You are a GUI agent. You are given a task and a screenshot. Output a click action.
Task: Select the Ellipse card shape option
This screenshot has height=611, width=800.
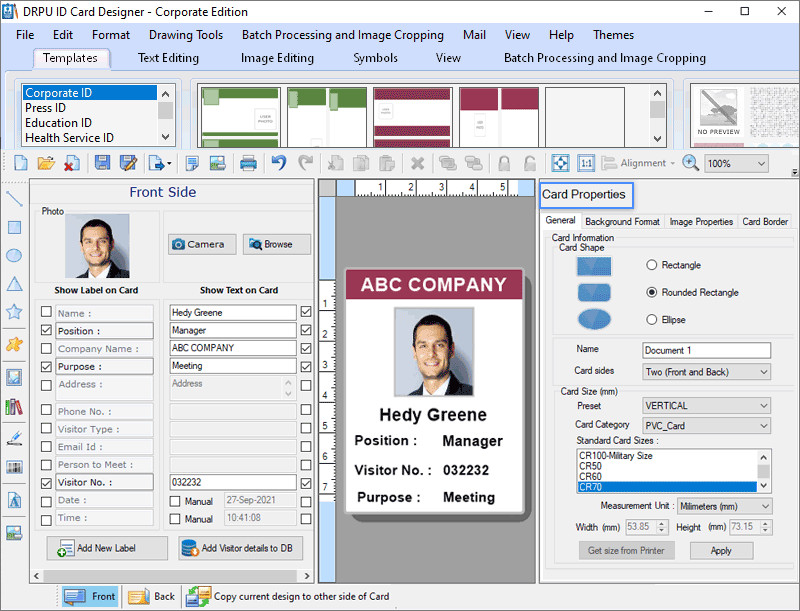tap(652, 320)
